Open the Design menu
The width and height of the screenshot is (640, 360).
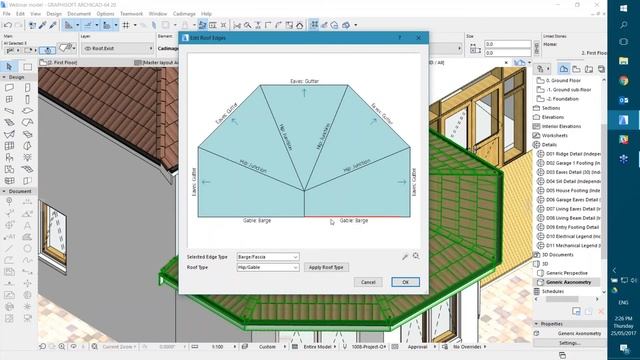point(54,14)
